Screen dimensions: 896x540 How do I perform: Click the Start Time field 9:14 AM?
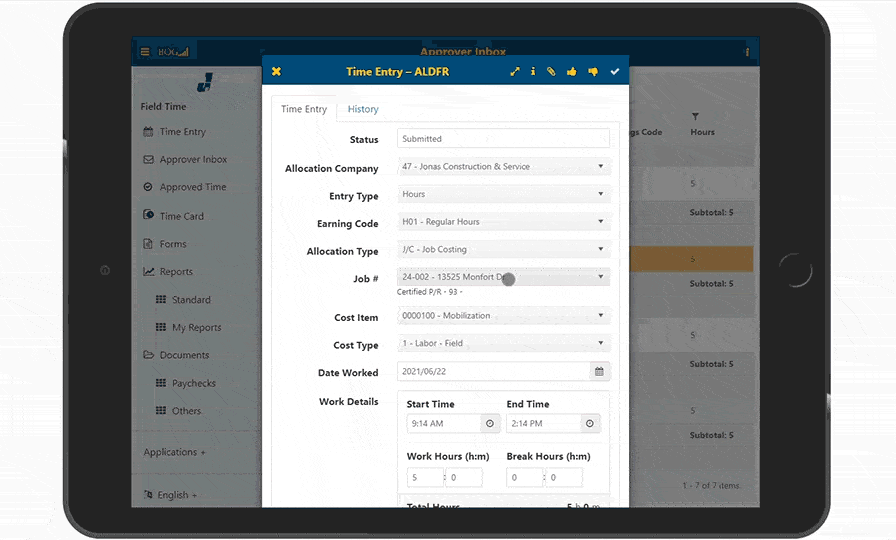coord(445,423)
